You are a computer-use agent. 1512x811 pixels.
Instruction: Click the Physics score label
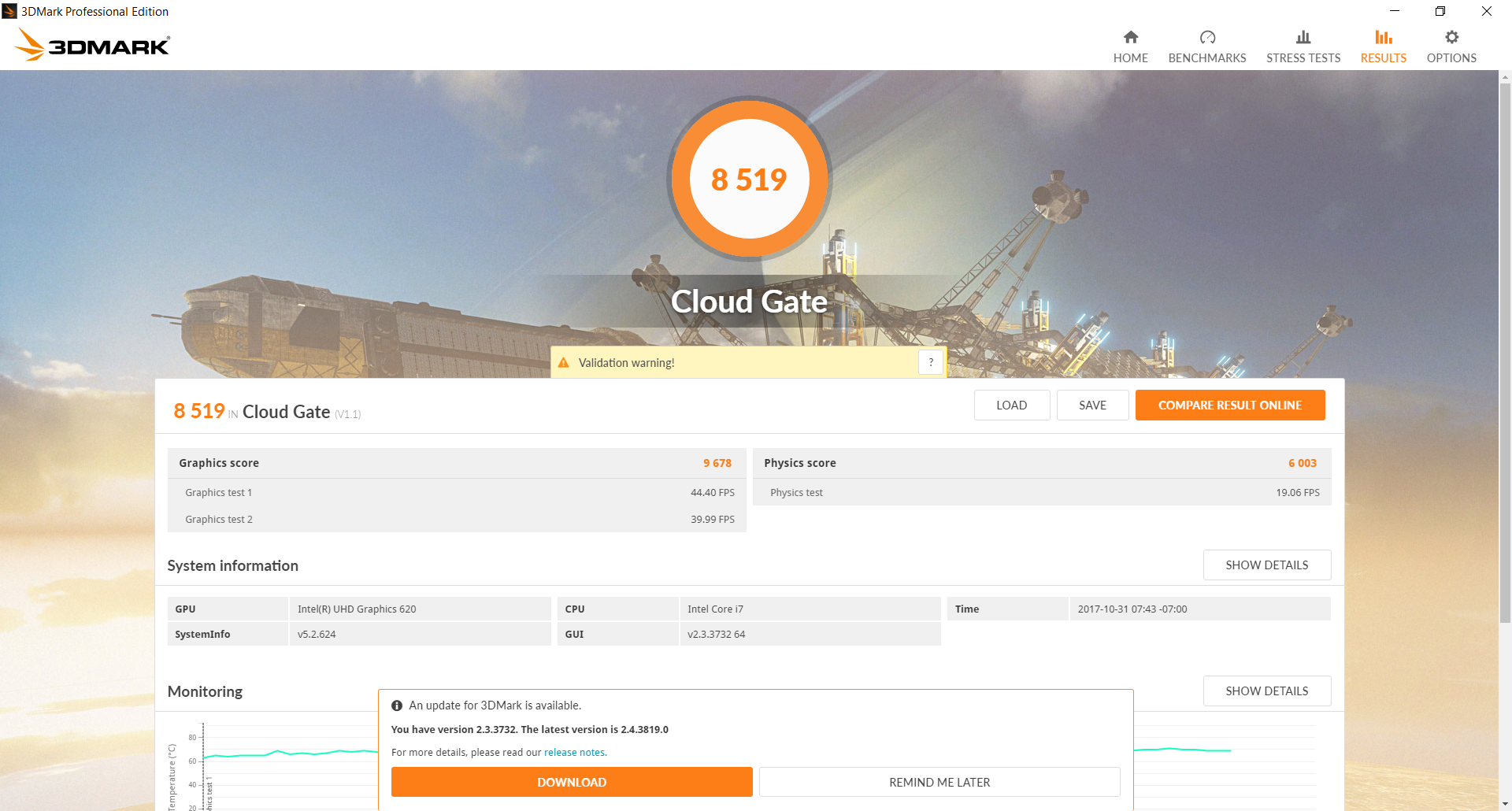(800, 463)
